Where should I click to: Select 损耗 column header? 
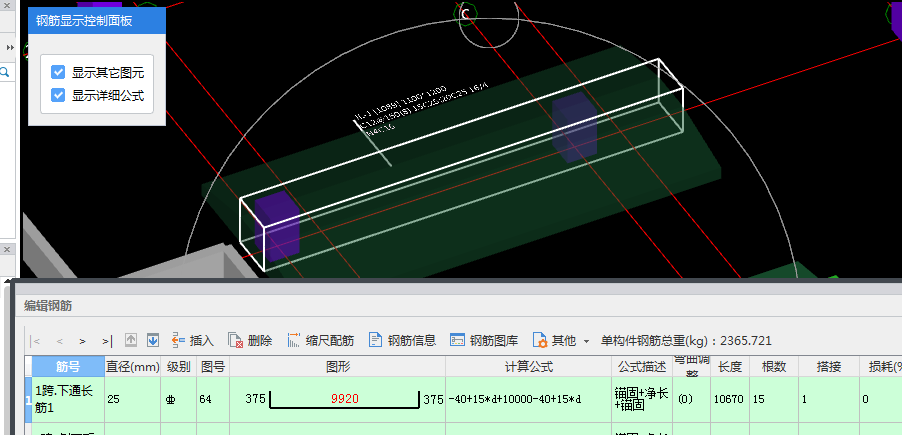click(x=880, y=367)
